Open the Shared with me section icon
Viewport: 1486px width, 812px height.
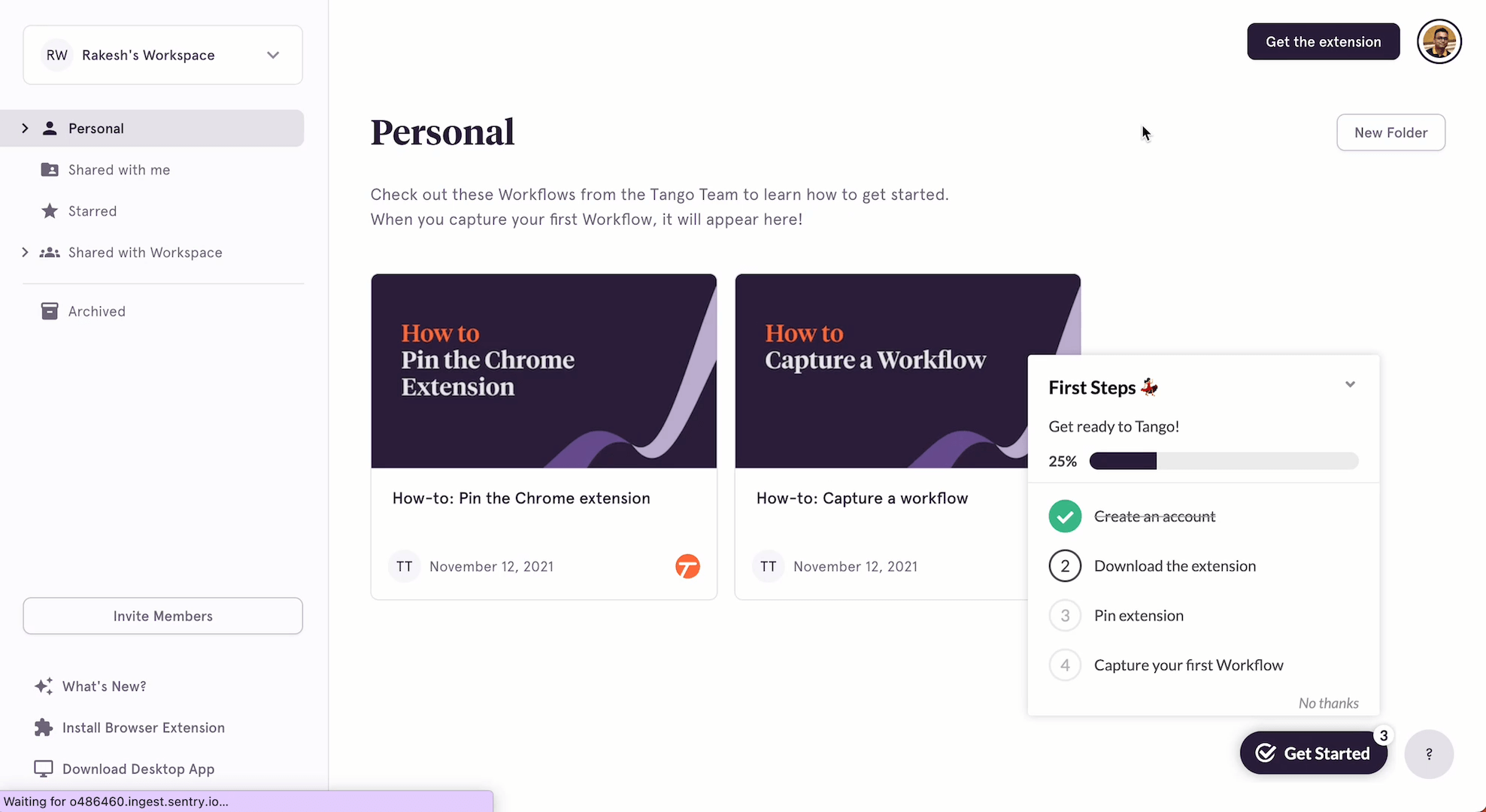click(49, 169)
